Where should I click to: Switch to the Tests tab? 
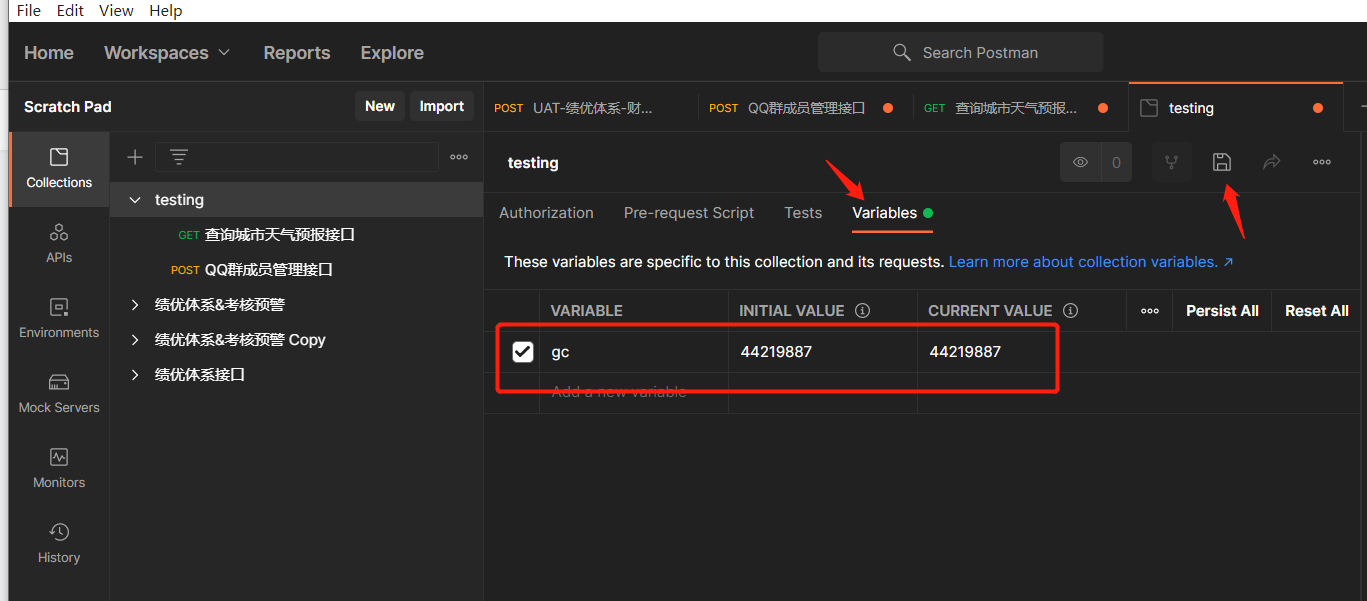(803, 213)
